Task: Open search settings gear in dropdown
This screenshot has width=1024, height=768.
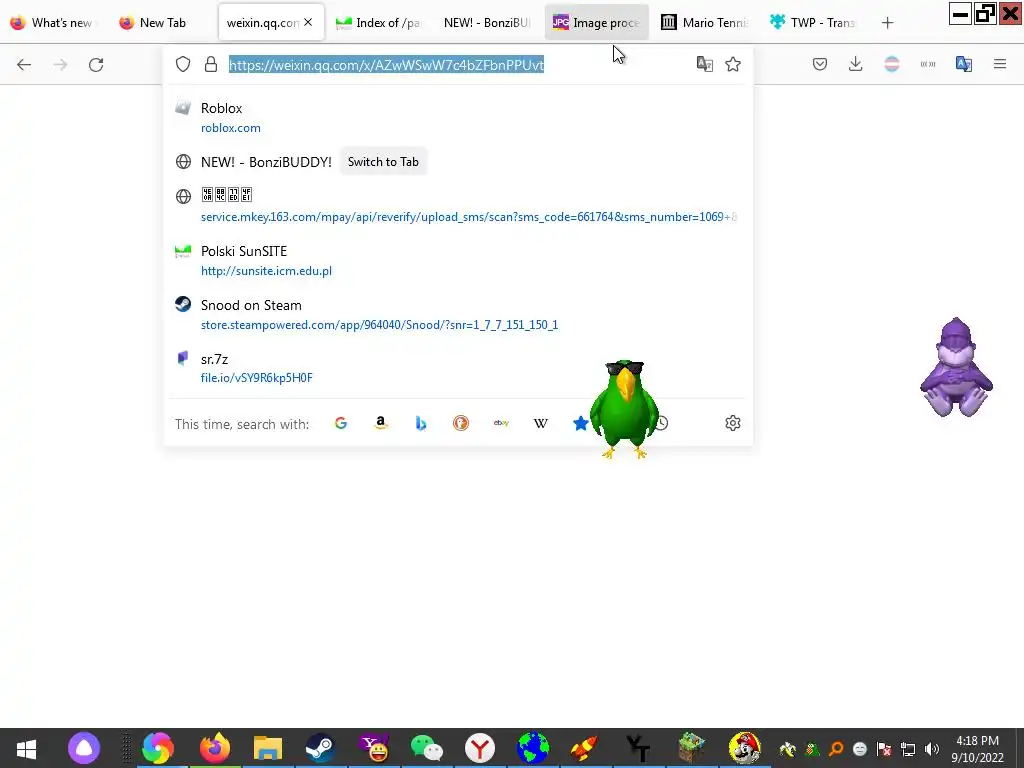Action: pos(733,423)
